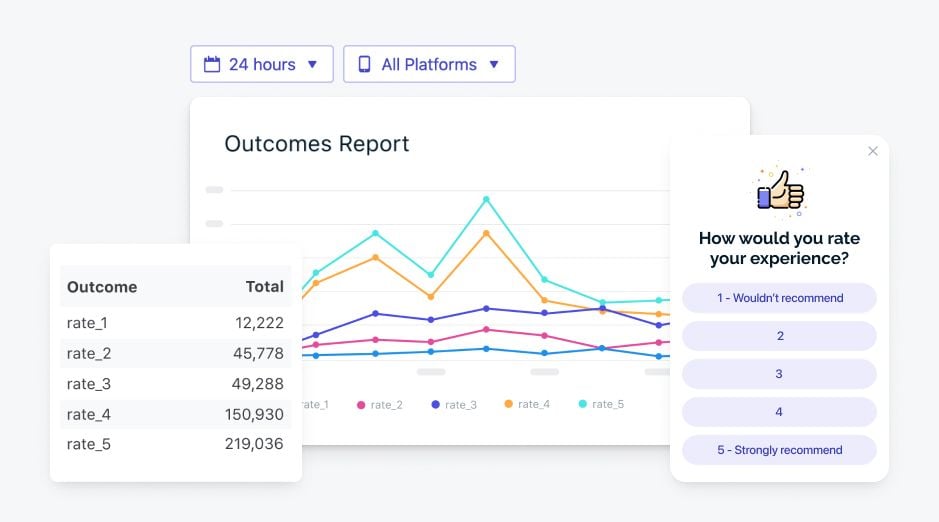Click the calendar icon beside 24 hours
This screenshot has width=939, height=522.
tap(212, 64)
